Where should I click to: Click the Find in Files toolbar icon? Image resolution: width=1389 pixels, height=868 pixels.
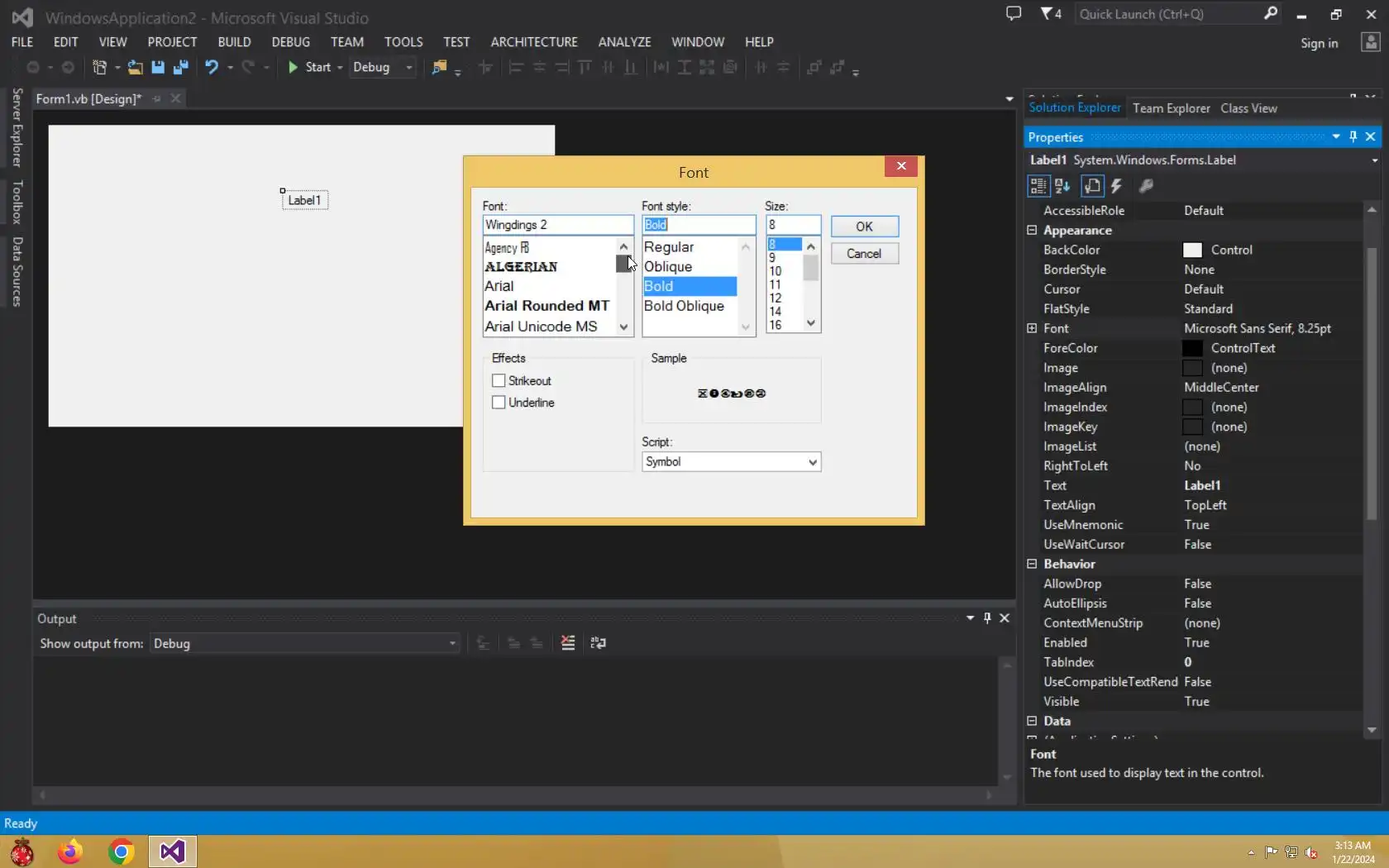pos(439,68)
